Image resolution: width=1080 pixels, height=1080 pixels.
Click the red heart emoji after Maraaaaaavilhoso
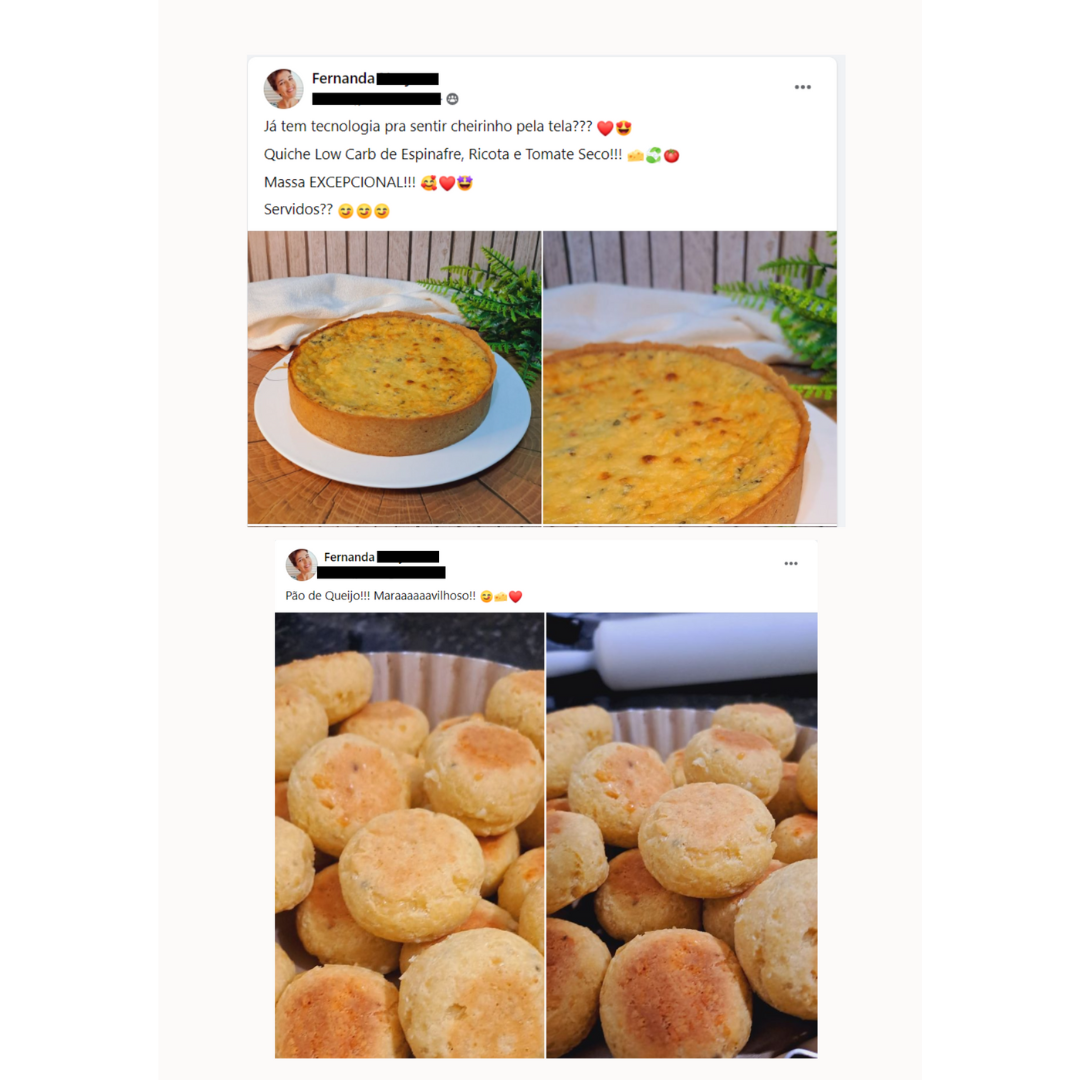[515, 596]
